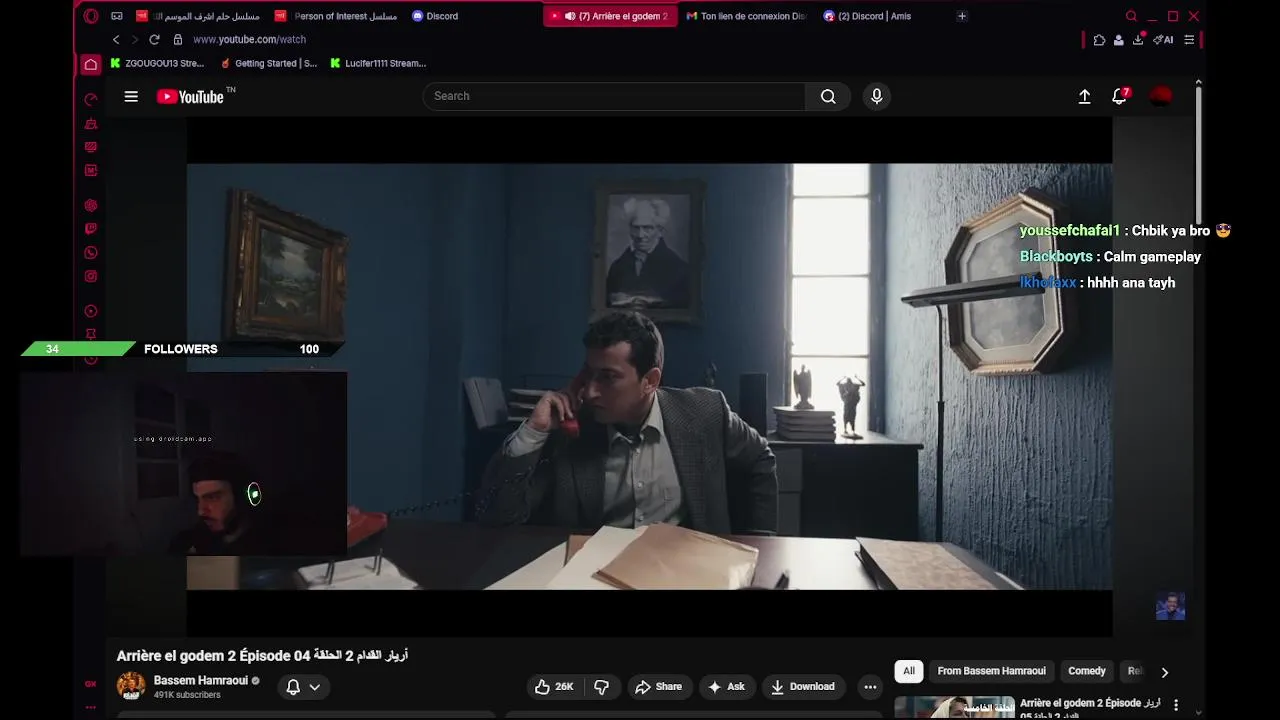Go to YouTube home via logo
The image size is (1280, 720).
click(190, 97)
